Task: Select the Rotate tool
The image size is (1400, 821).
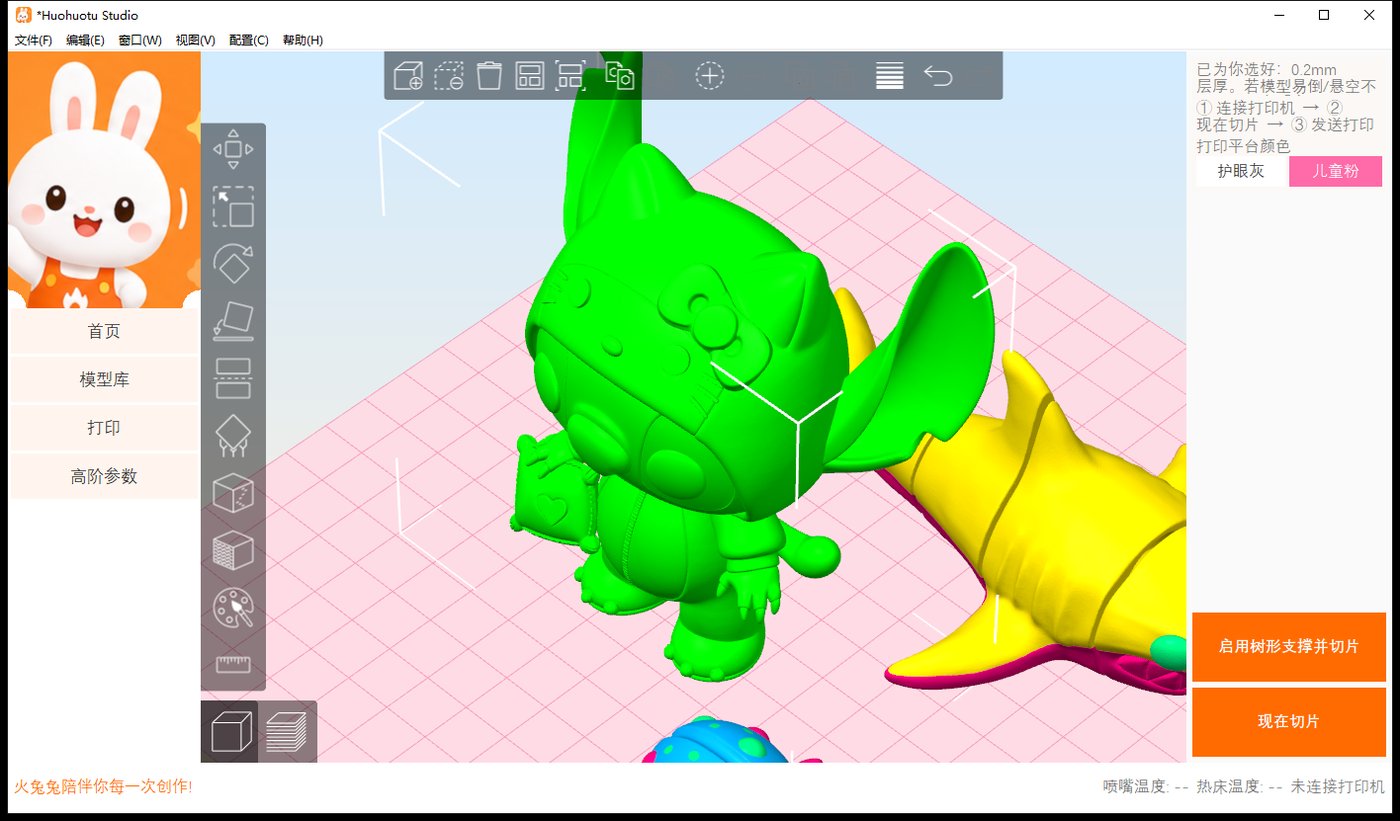Action: pyautogui.click(x=233, y=264)
